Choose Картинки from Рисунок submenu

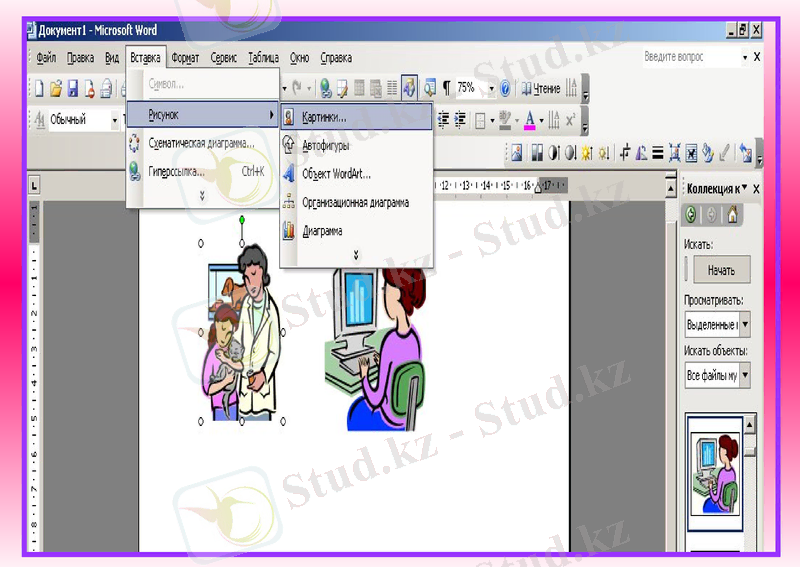[356, 117]
